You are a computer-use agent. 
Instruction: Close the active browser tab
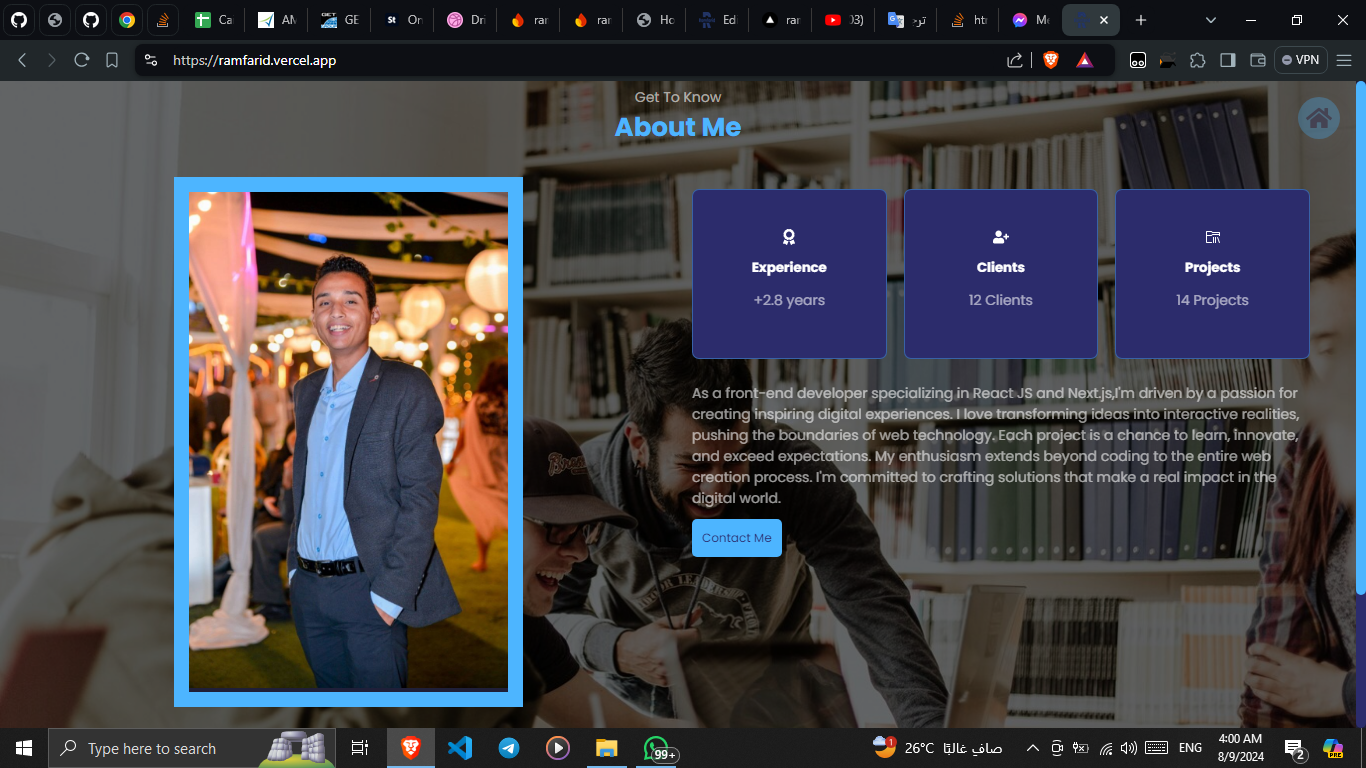pos(1103,20)
